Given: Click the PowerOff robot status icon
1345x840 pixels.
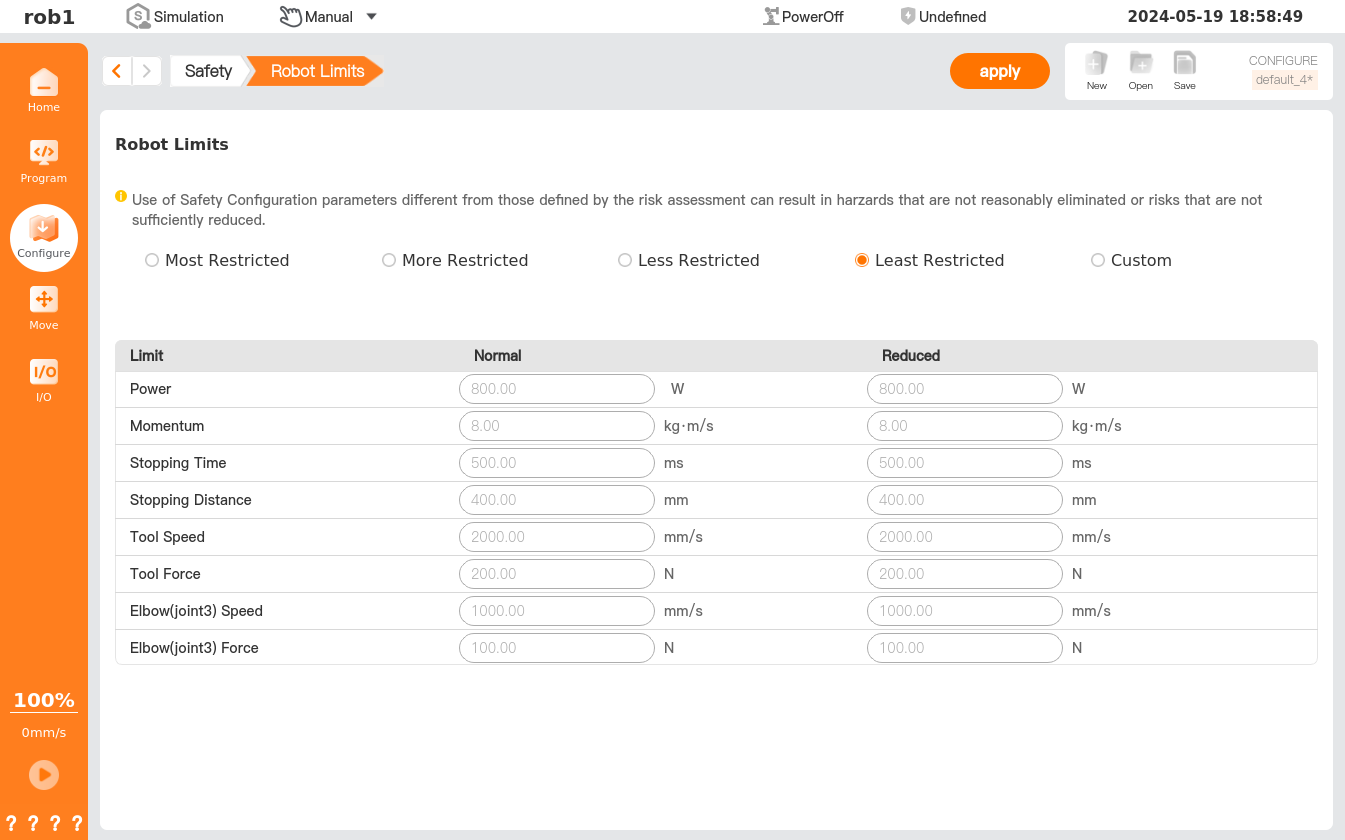Looking at the screenshot, I should click(x=771, y=16).
